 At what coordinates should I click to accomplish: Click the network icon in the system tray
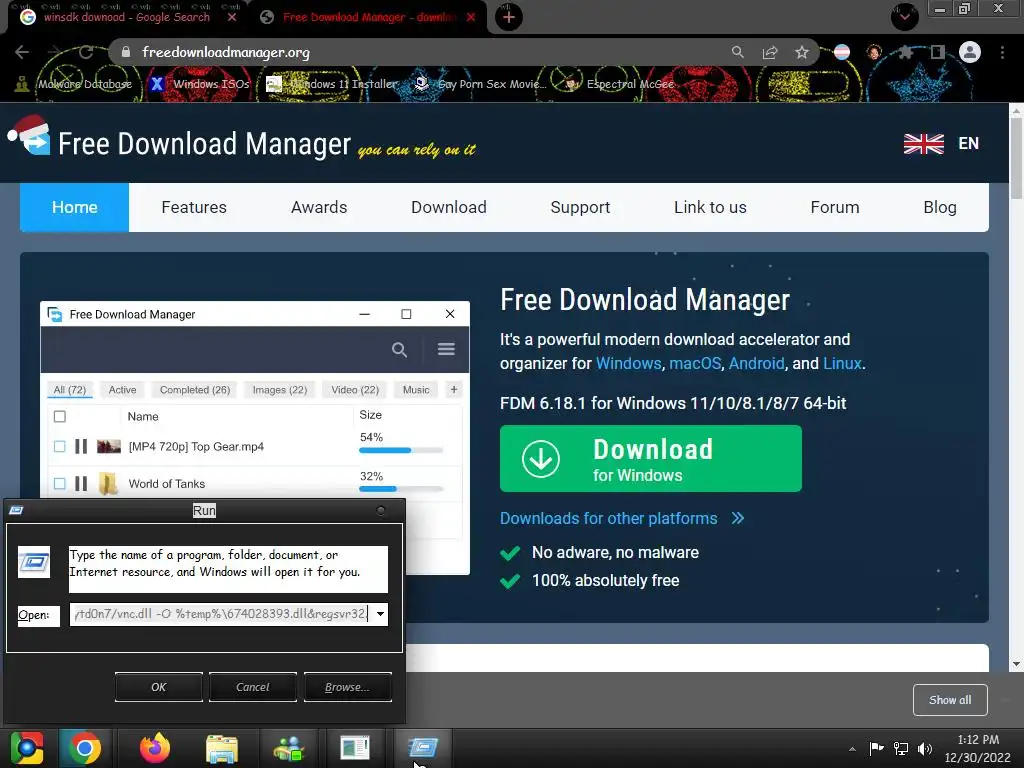click(901, 748)
